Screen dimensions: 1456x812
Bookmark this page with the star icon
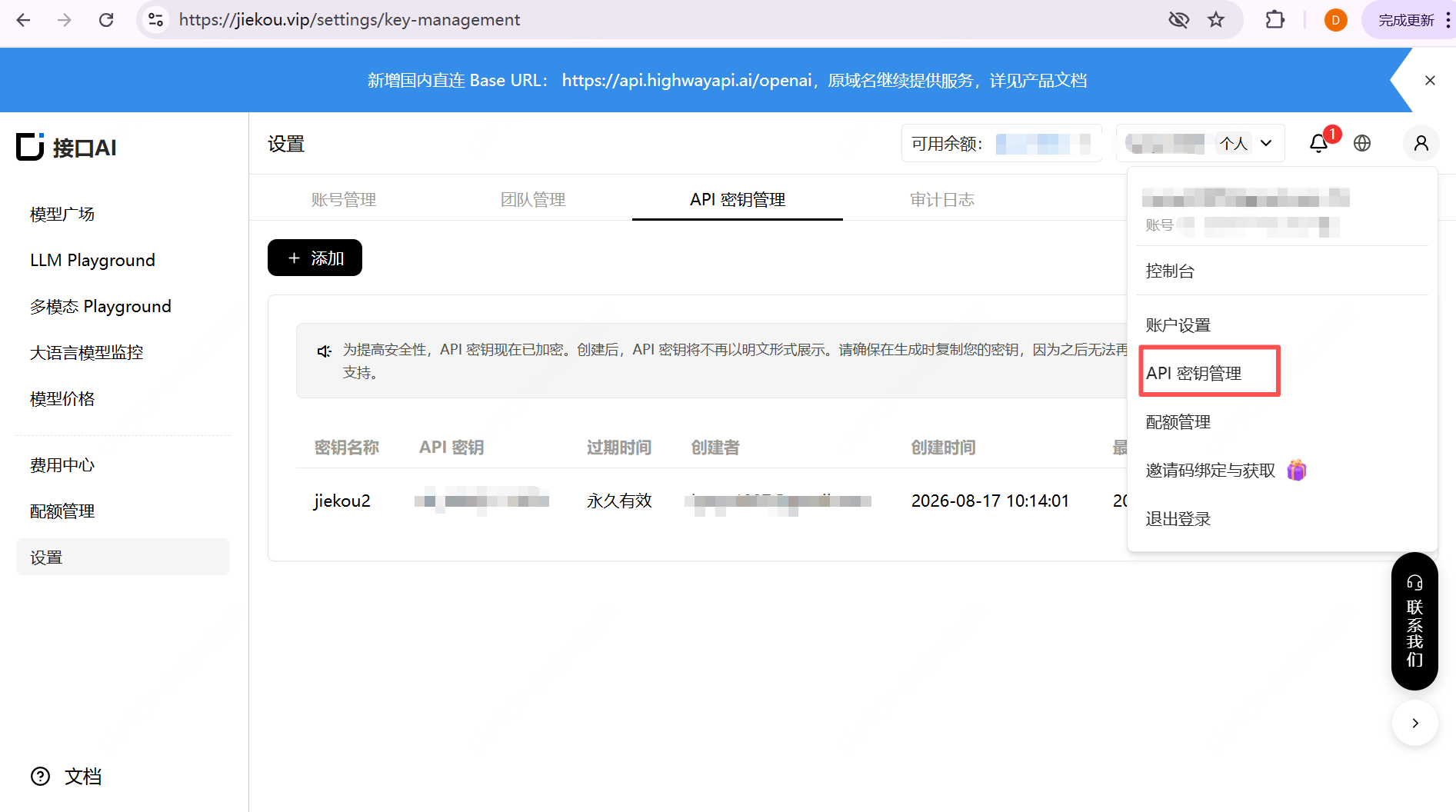pyautogui.click(x=1216, y=20)
